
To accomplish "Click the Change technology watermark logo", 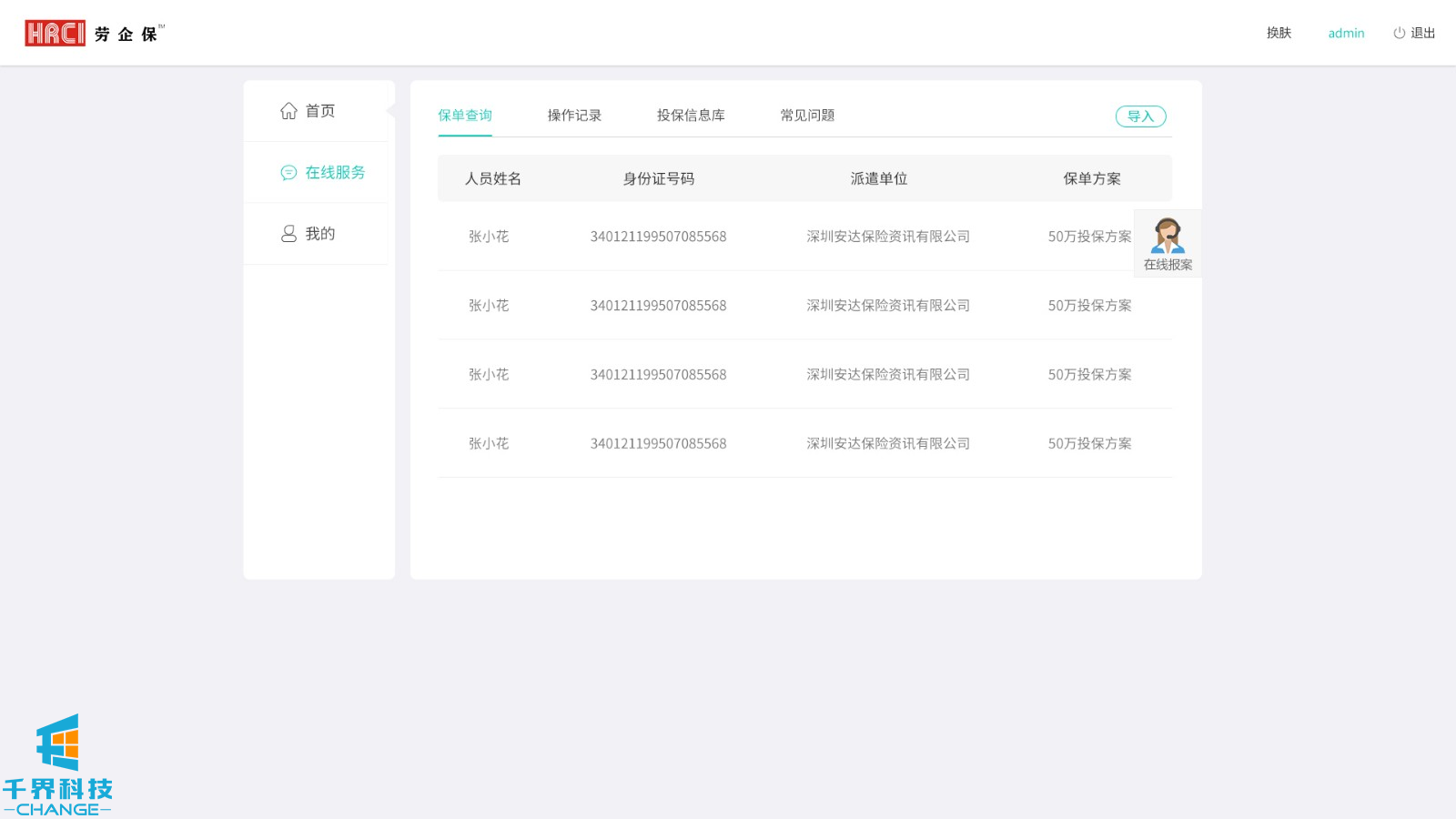I will point(57,765).
